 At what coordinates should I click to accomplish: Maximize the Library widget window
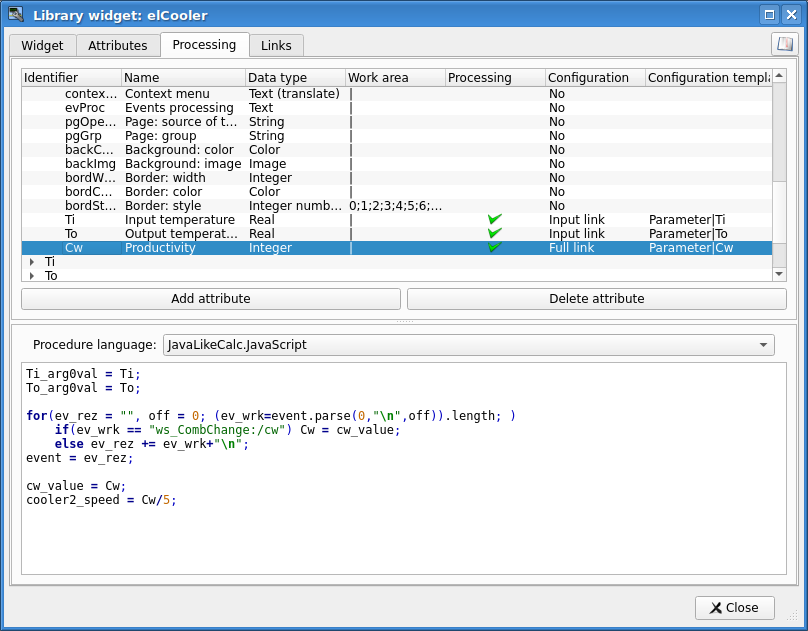(769, 14)
